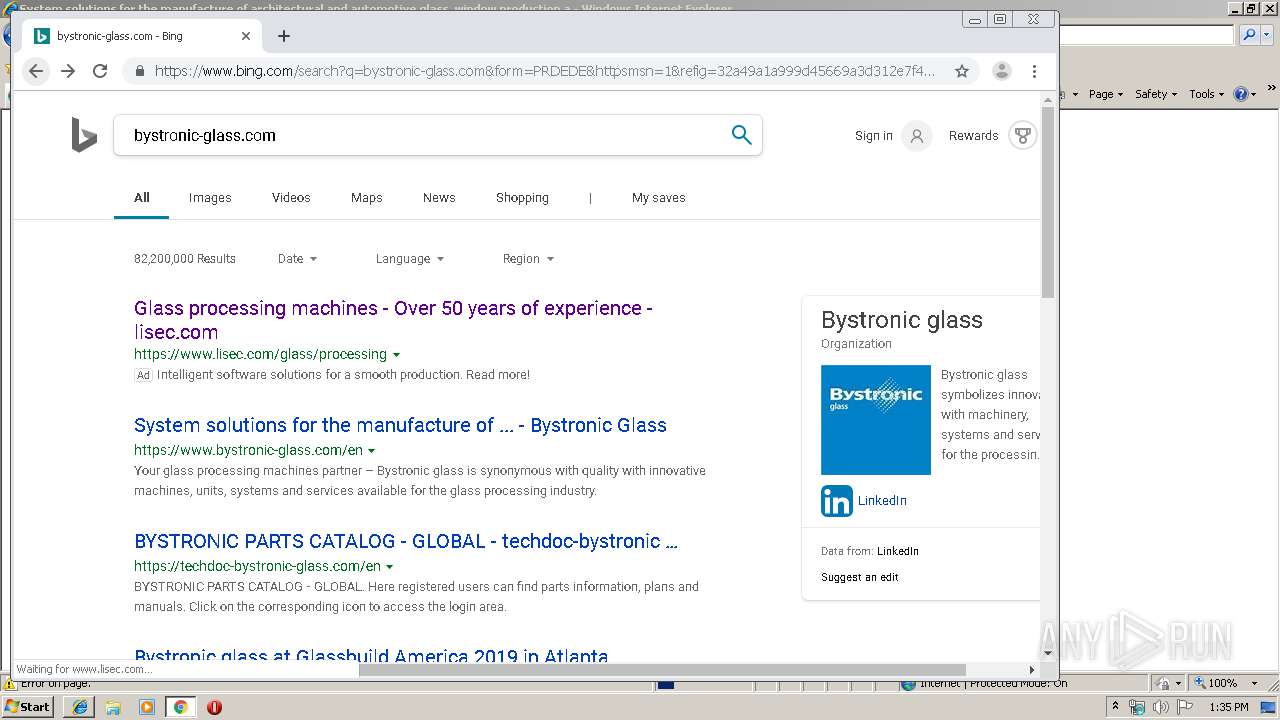Open the Windows Start menu
1280x720 pixels.
[27, 707]
